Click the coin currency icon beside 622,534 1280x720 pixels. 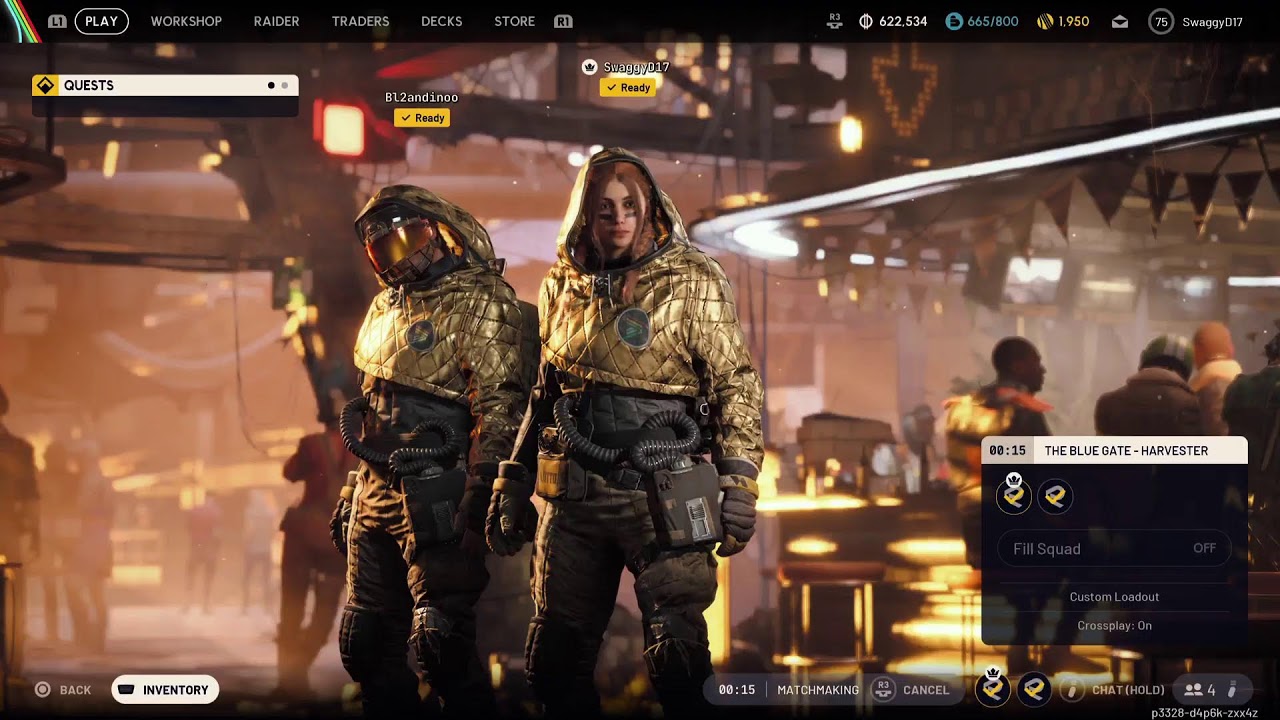tap(866, 21)
